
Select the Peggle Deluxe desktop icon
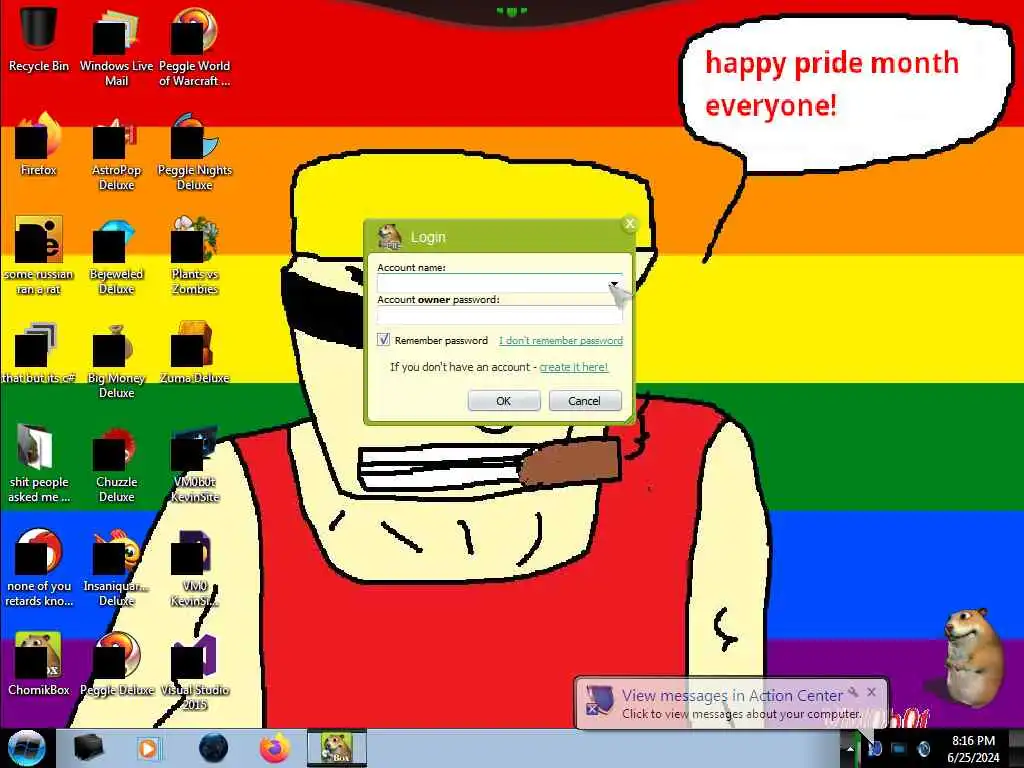[x=116, y=664]
